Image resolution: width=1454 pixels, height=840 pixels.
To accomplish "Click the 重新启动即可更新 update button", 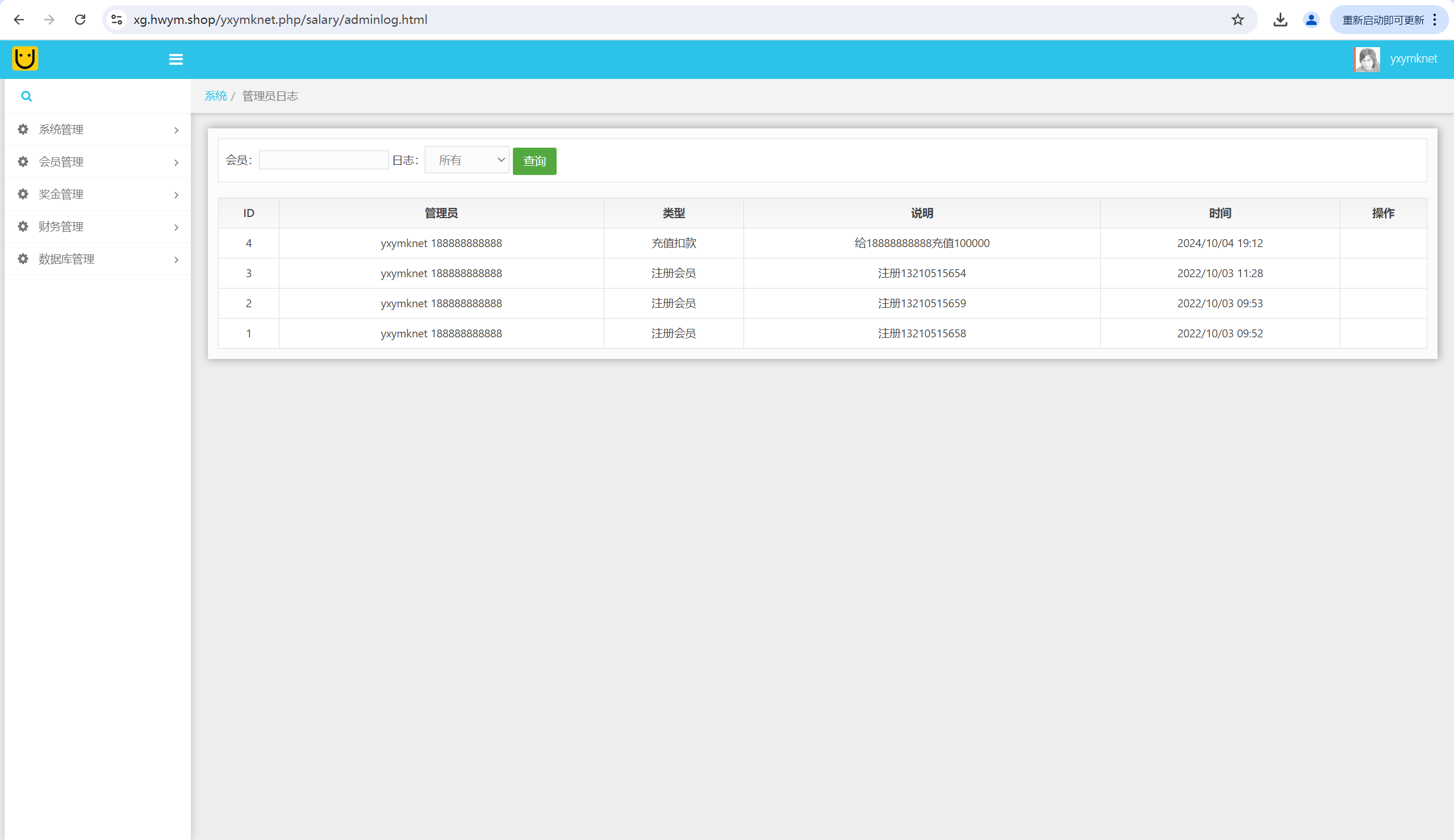I will 1383,20.
